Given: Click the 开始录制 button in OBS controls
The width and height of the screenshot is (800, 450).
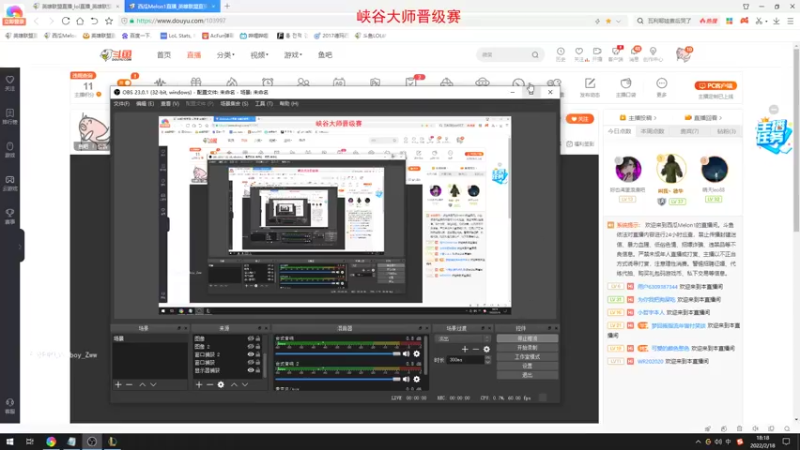Looking at the screenshot, I should 527,348.
